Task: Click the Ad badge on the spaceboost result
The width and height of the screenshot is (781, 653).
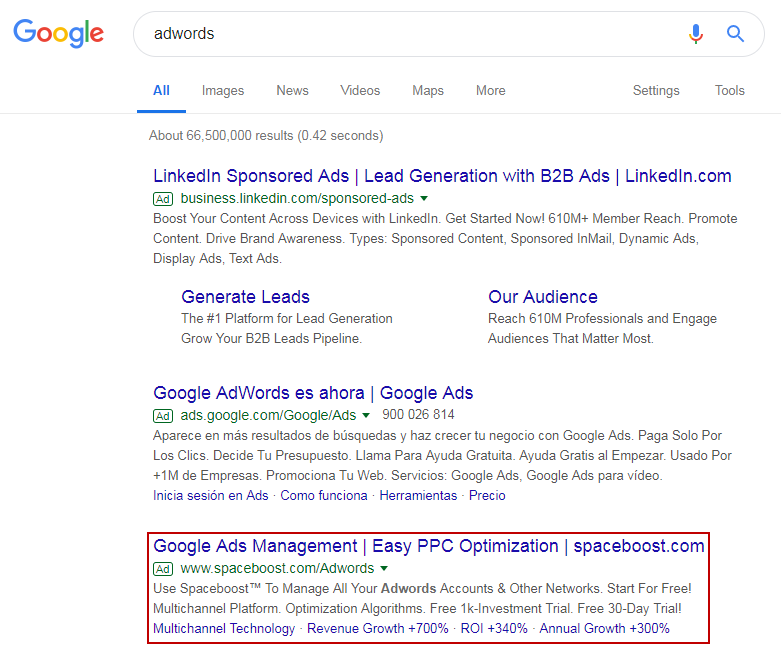Action: click(163, 568)
